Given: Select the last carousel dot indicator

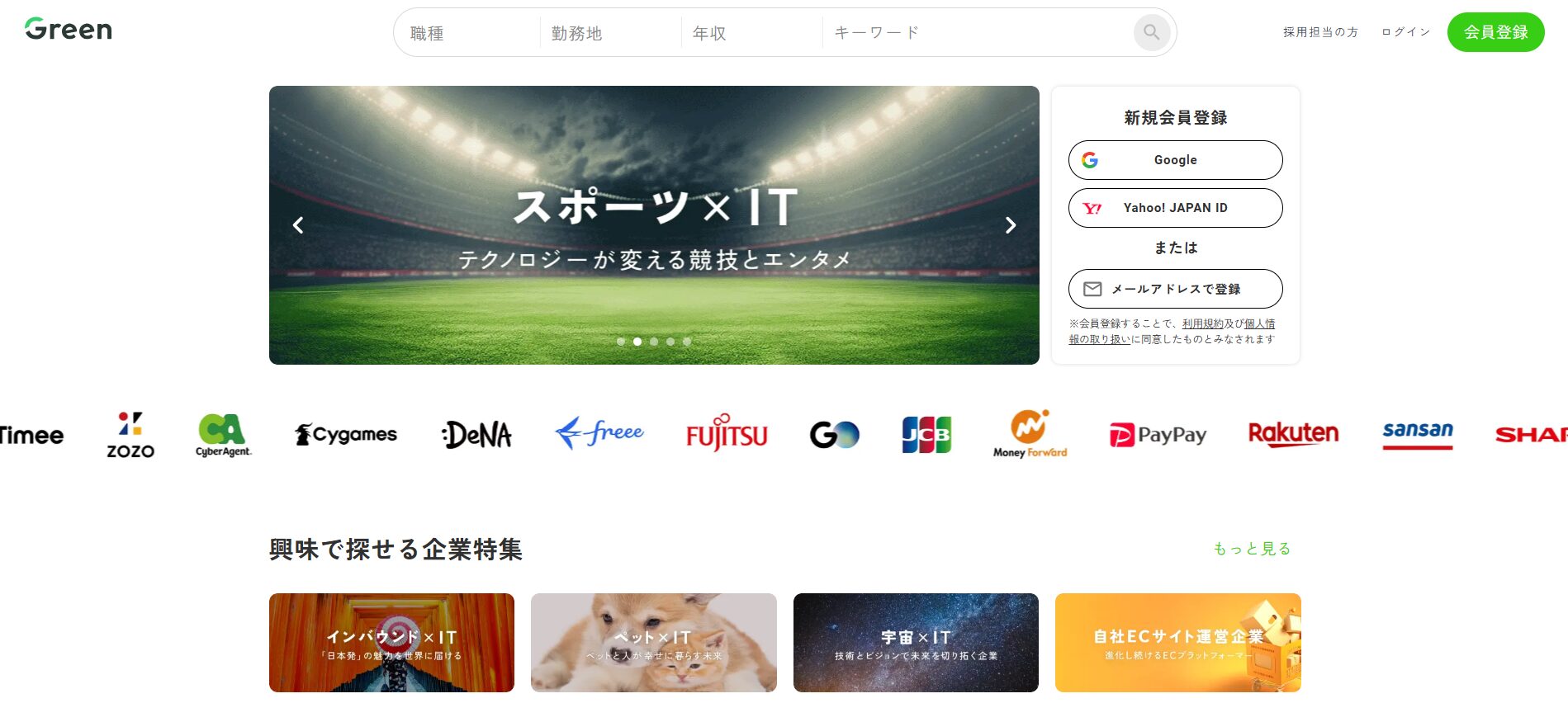Looking at the screenshot, I should click(x=687, y=342).
